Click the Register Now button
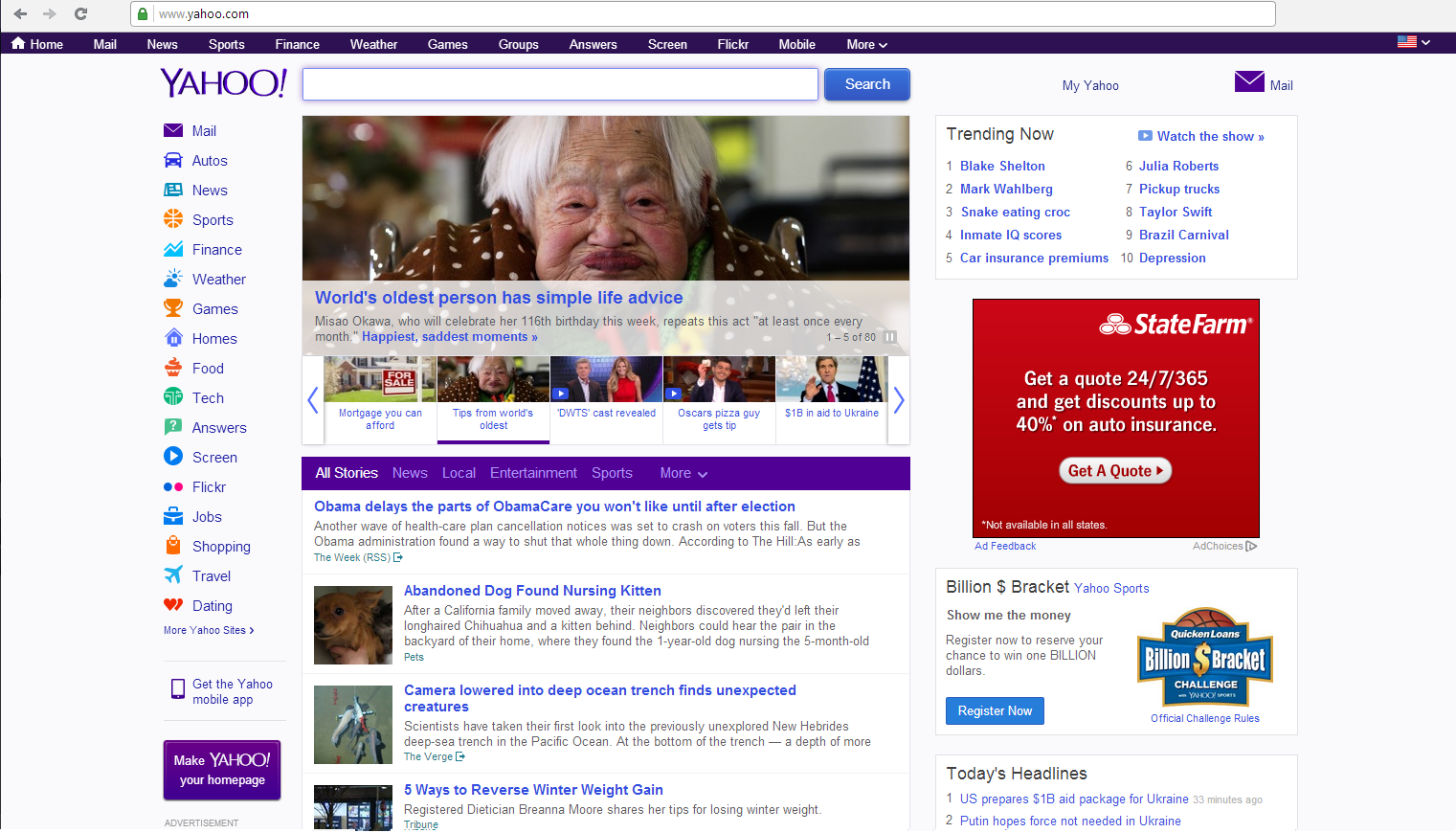The image size is (1456, 833). coord(995,710)
